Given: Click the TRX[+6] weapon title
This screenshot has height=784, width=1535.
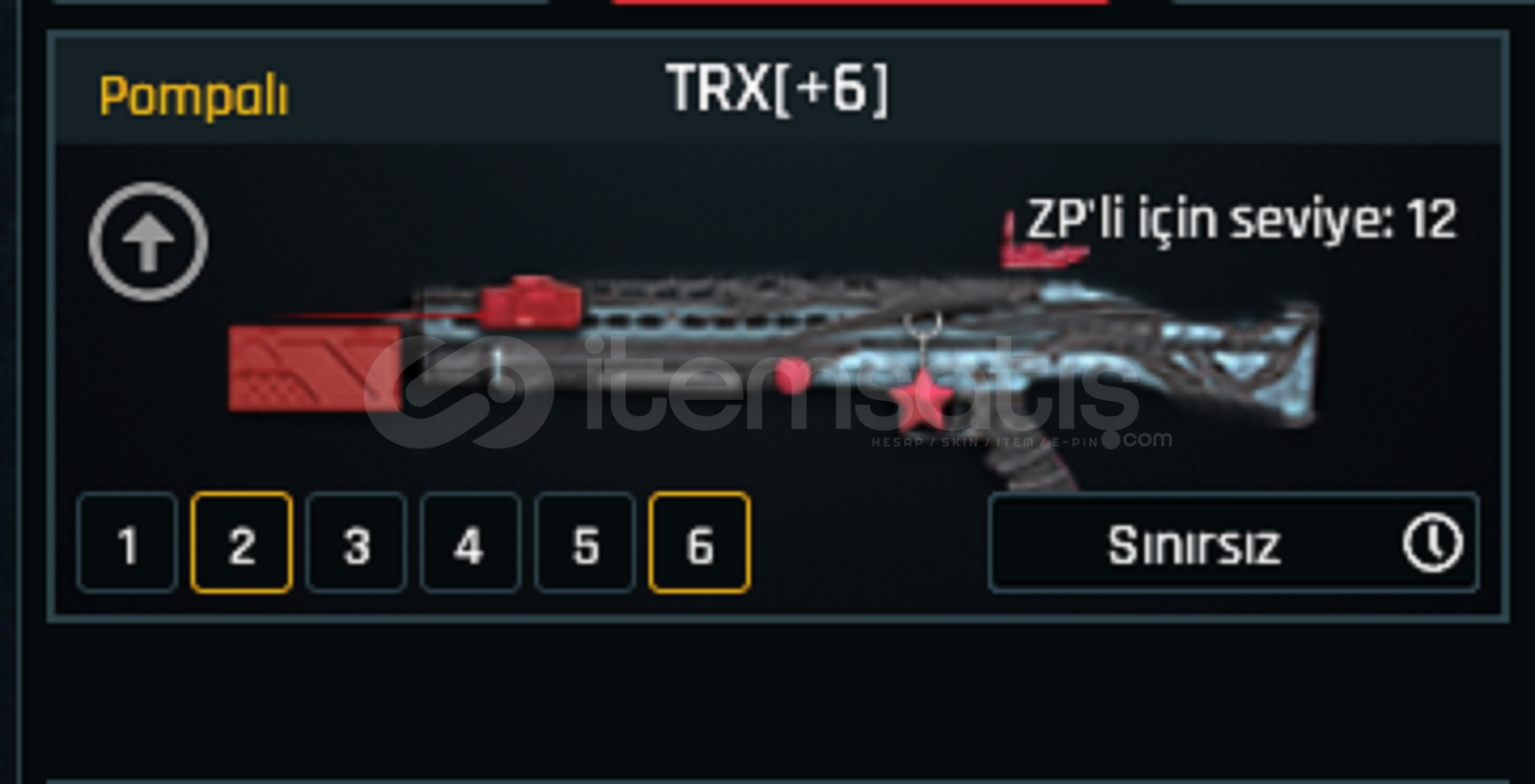Looking at the screenshot, I should tap(778, 88).
